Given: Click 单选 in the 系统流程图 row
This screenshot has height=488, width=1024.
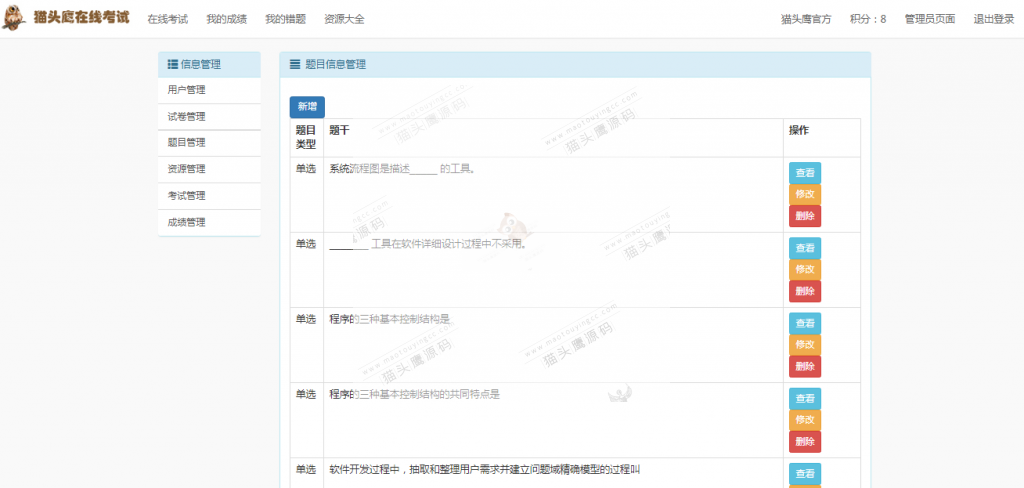Looking at the screenshot, I should click(306, 169).
